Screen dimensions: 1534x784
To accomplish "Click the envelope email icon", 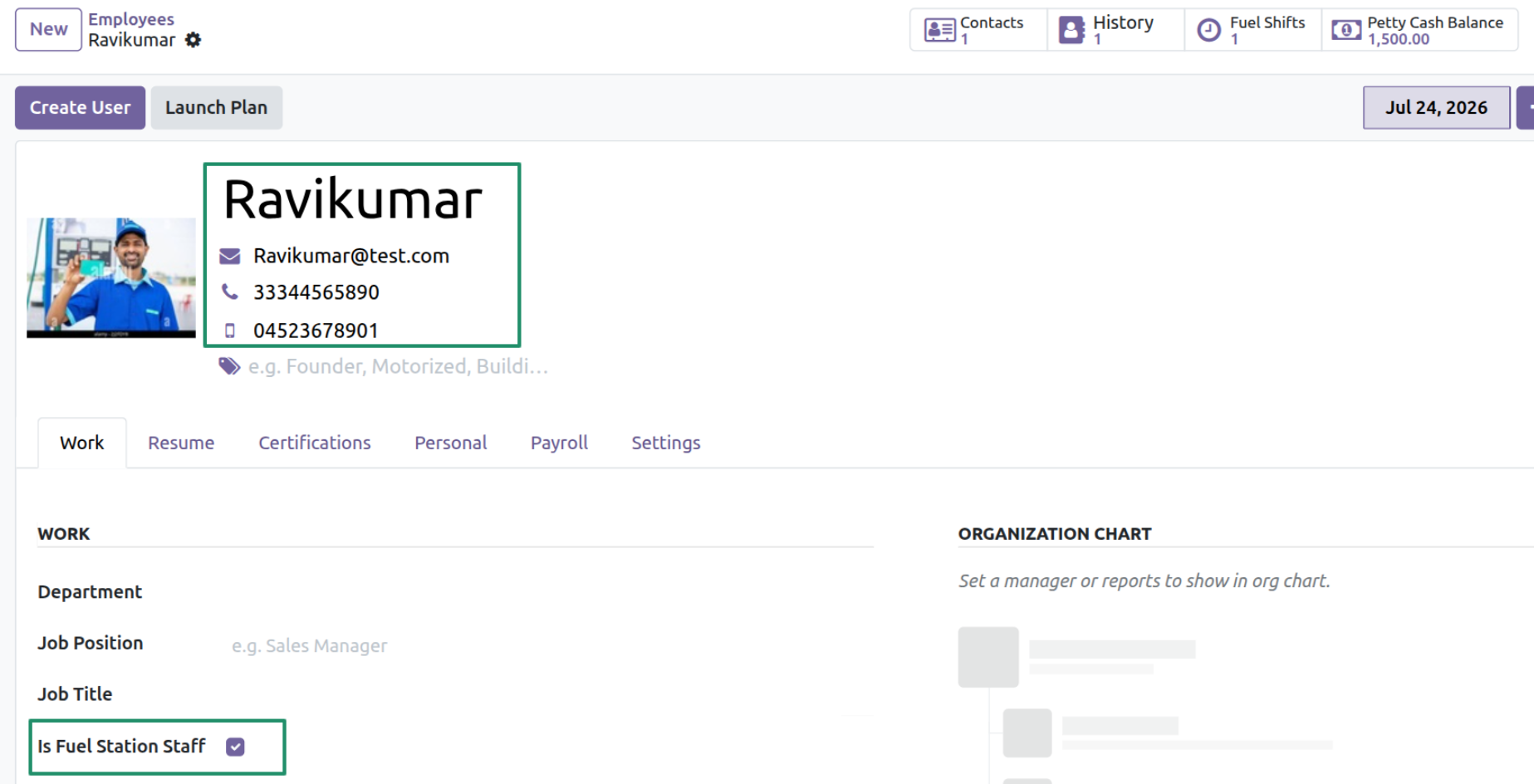I will click(x=229, y=256).
